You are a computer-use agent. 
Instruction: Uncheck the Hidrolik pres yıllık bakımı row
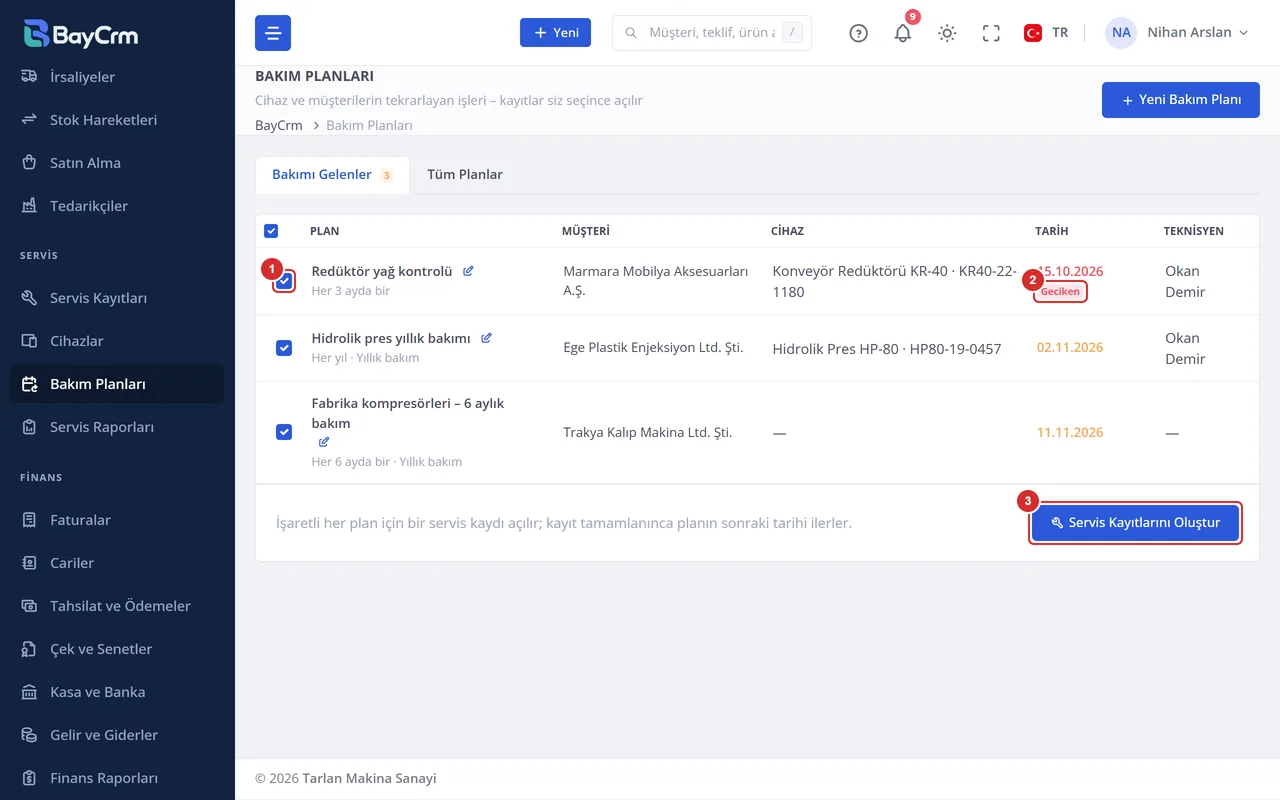point(284,348)
